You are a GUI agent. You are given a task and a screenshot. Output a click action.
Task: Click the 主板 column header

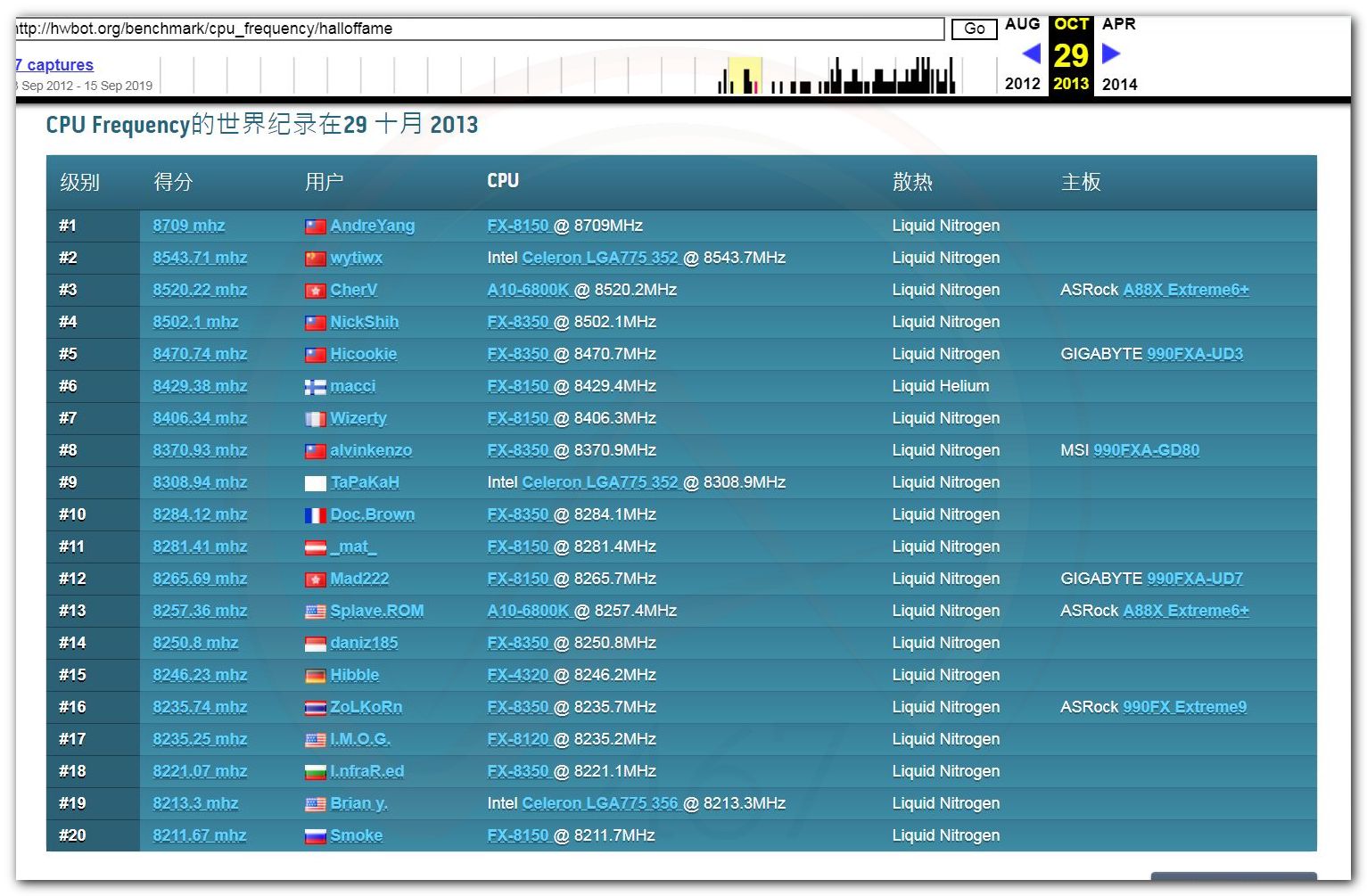1081,182
